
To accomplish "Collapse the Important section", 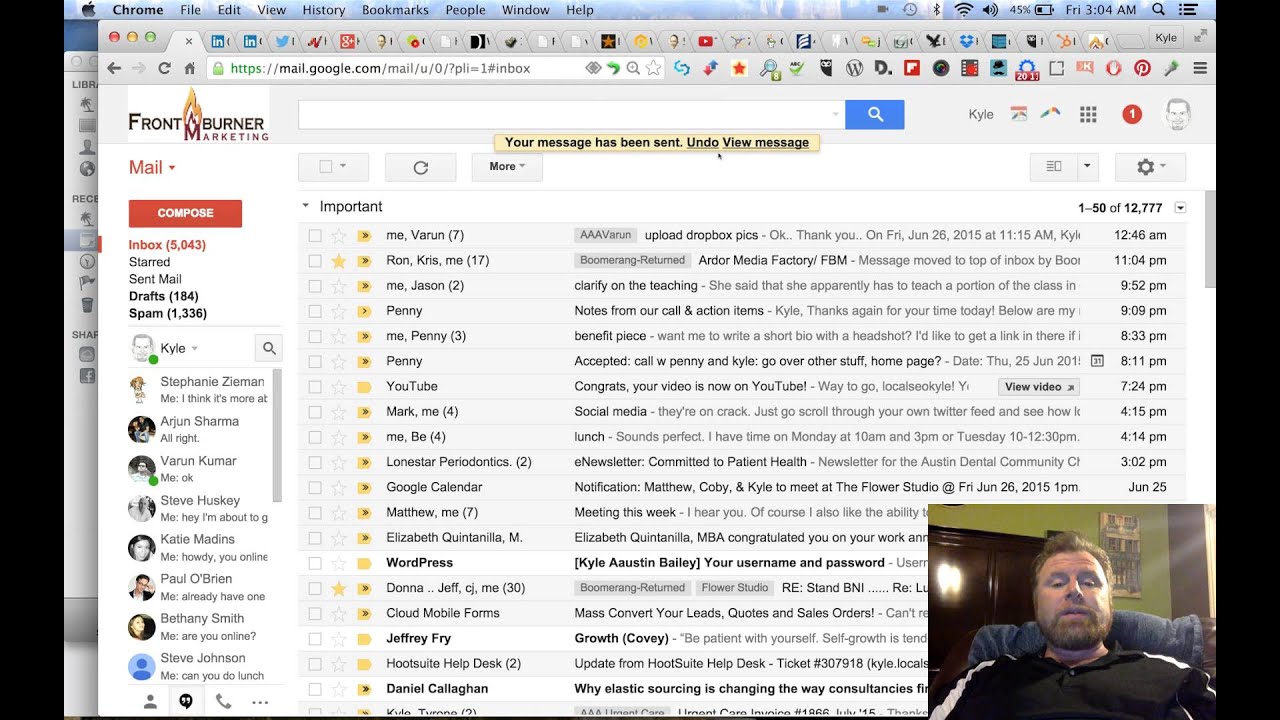I will [306, 207].
